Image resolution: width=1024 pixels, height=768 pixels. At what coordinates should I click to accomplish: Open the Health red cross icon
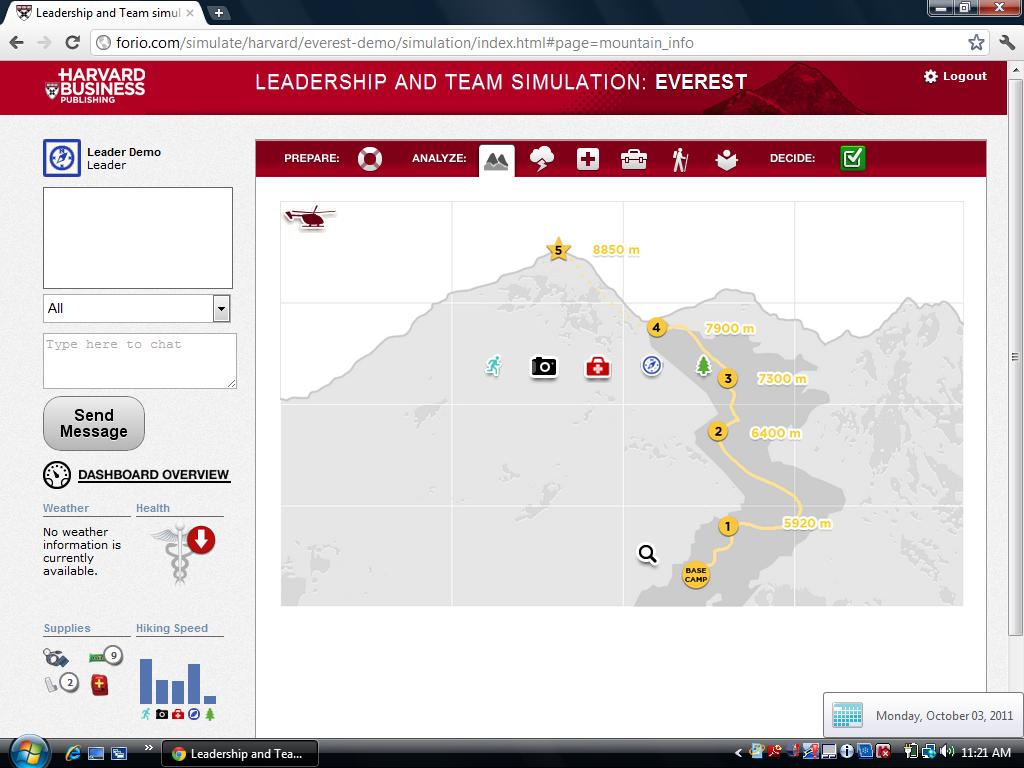(x=588, y=159)
